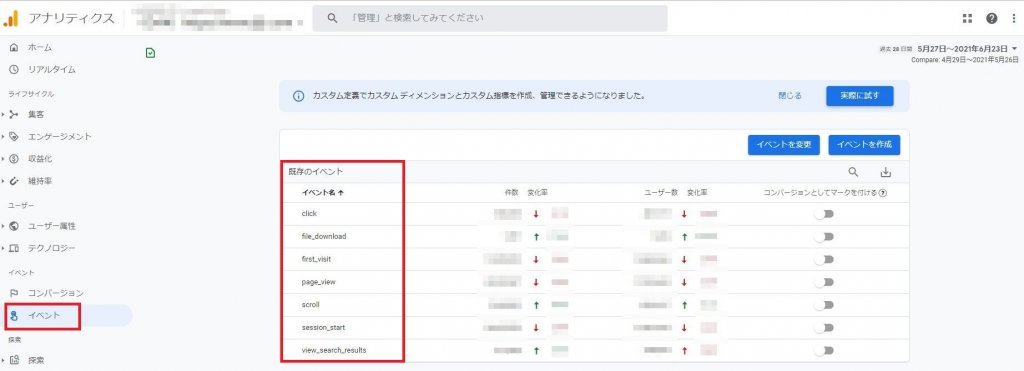Viewport: 1024px width, 371px height.
Task: Expand the テクノロジー section arrow
Action: click(3, 248)
